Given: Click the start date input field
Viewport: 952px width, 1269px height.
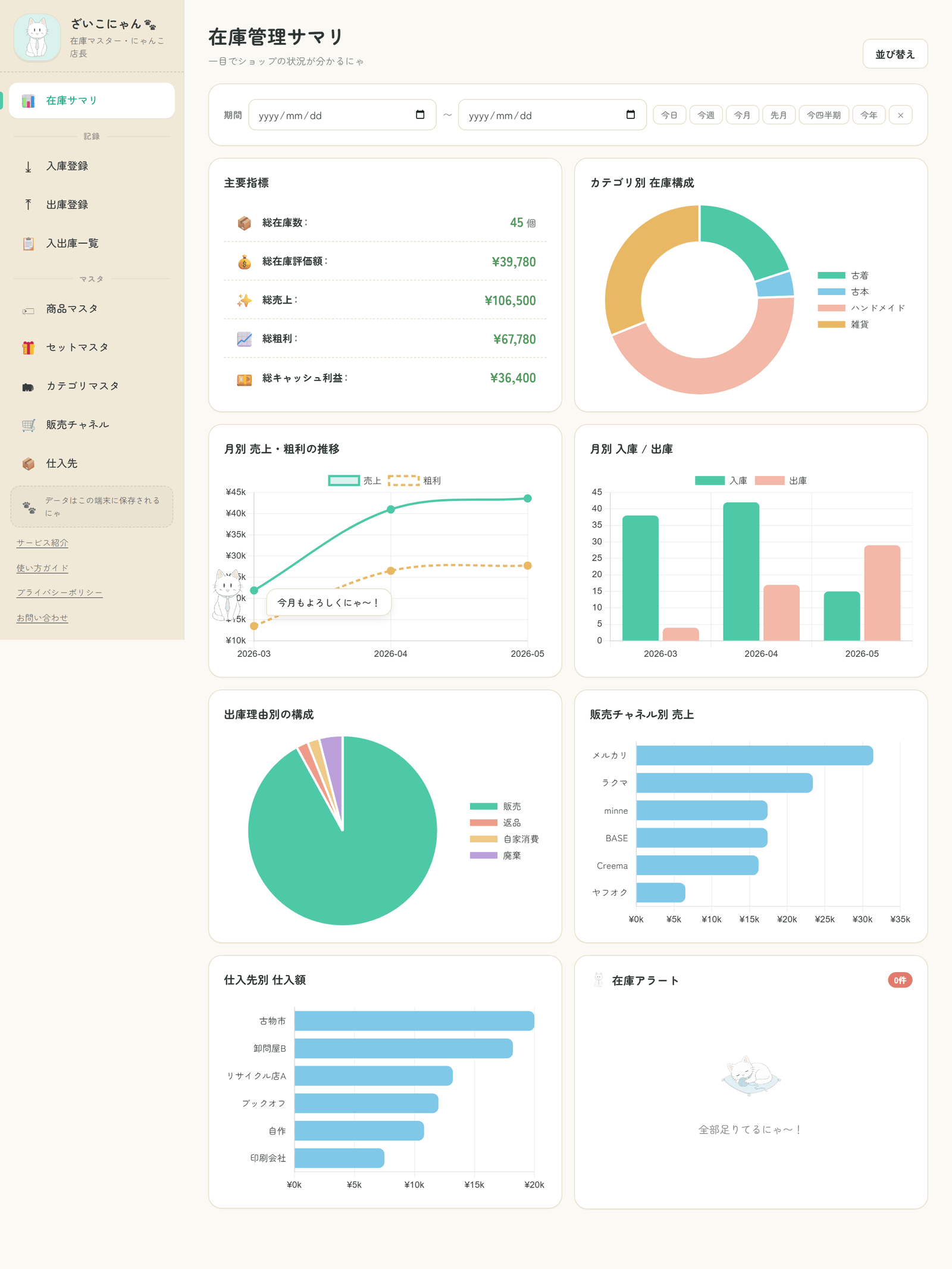Looking at the screenshot, I should click(342, 115).
